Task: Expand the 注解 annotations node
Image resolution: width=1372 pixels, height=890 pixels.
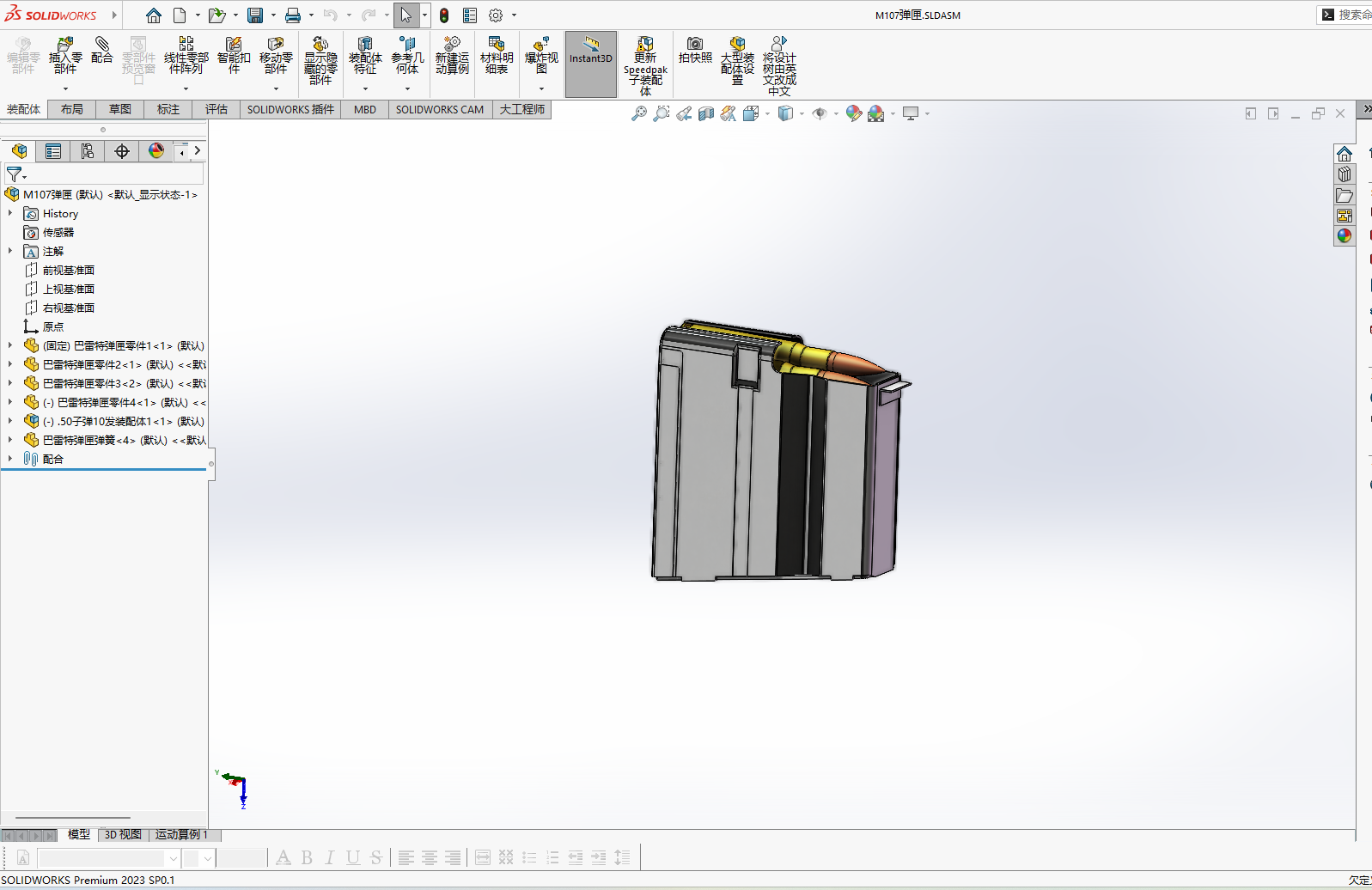Action: click(10, 251)
